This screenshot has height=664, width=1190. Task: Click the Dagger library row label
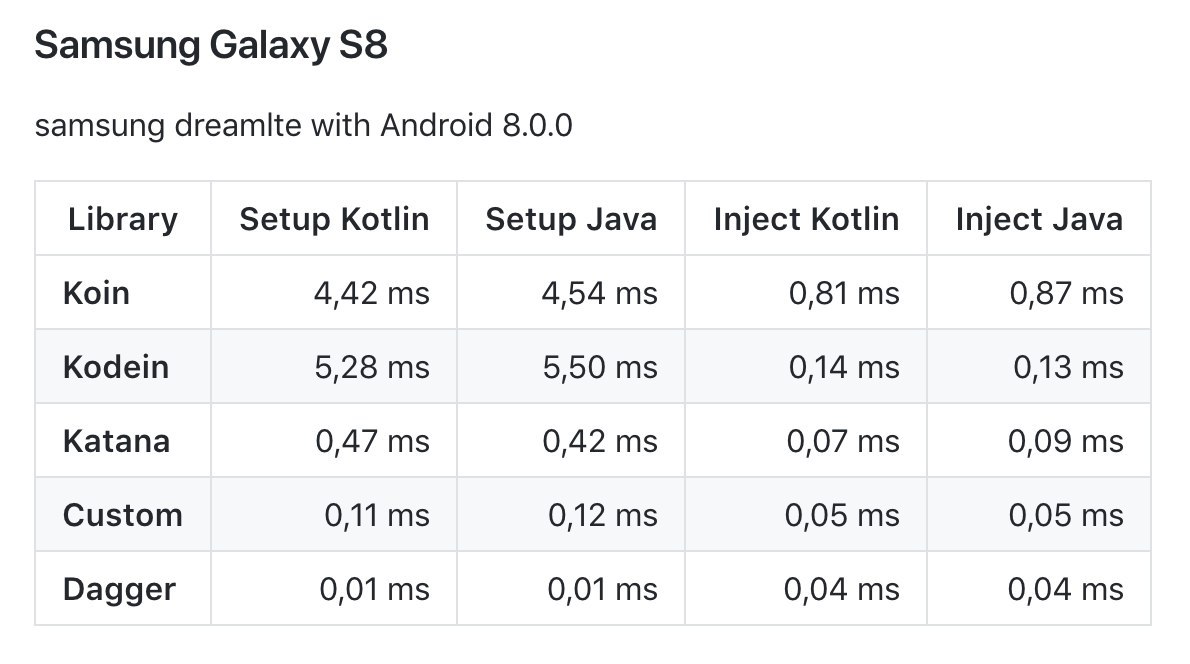pos(119,589)
